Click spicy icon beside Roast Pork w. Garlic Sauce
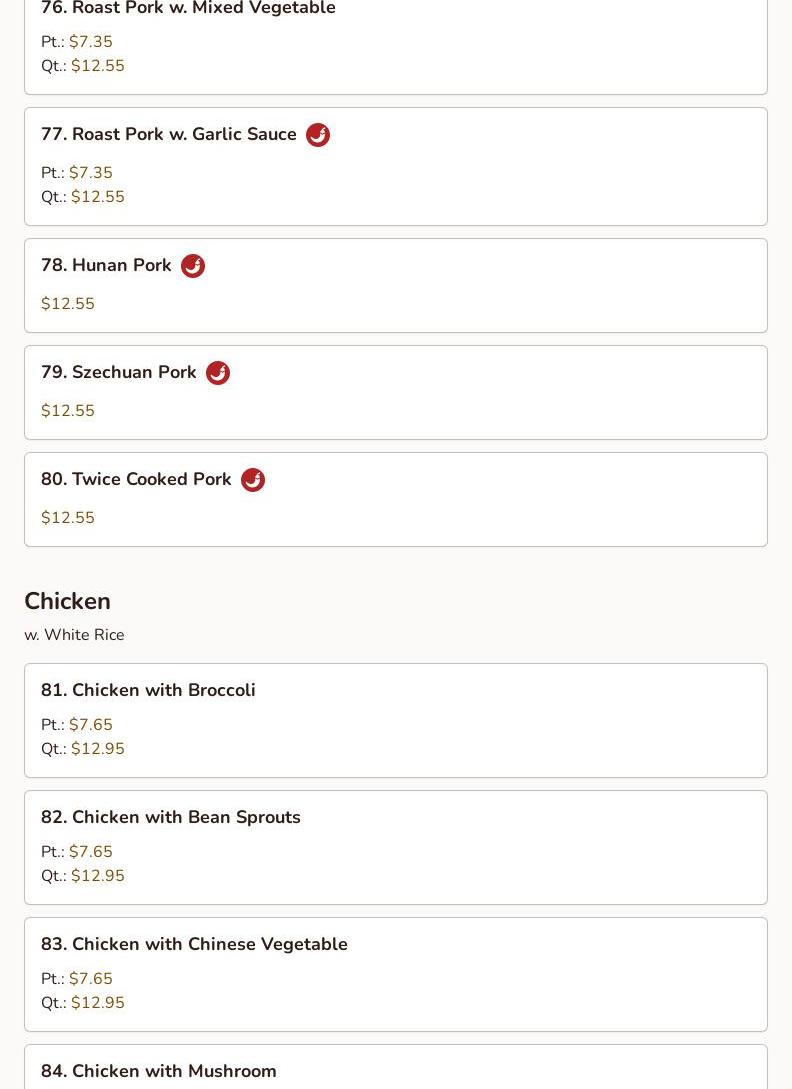The image size is (792, 1089). (x=318, y=135)
